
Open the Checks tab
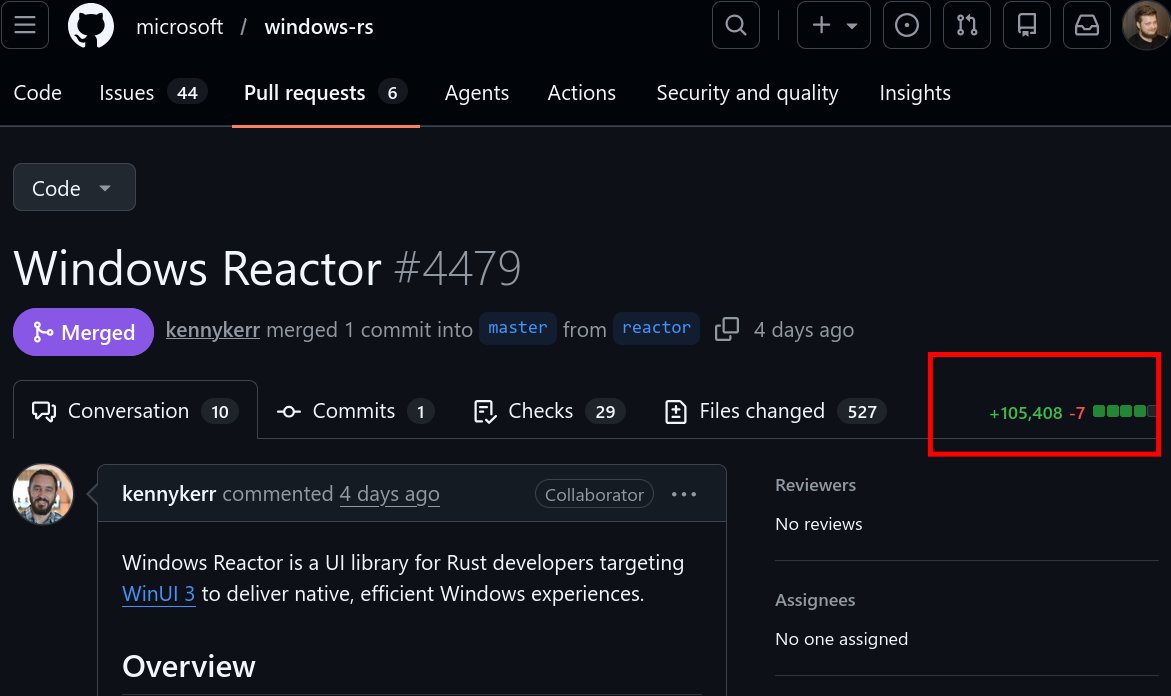(x=549, y=411)
